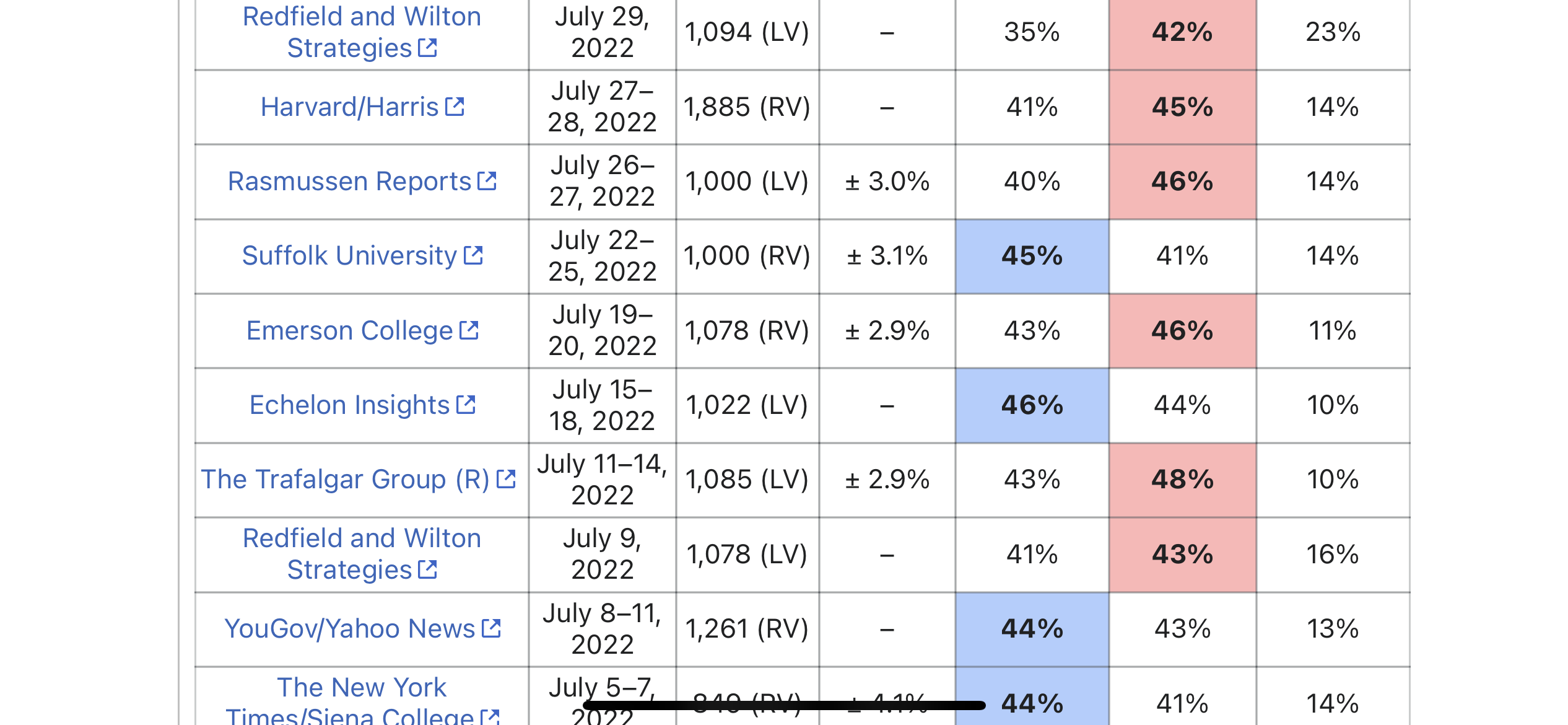1568x725 pixels.
Task: Click external link icon beside Harvard/Harris
Action: 455,107
